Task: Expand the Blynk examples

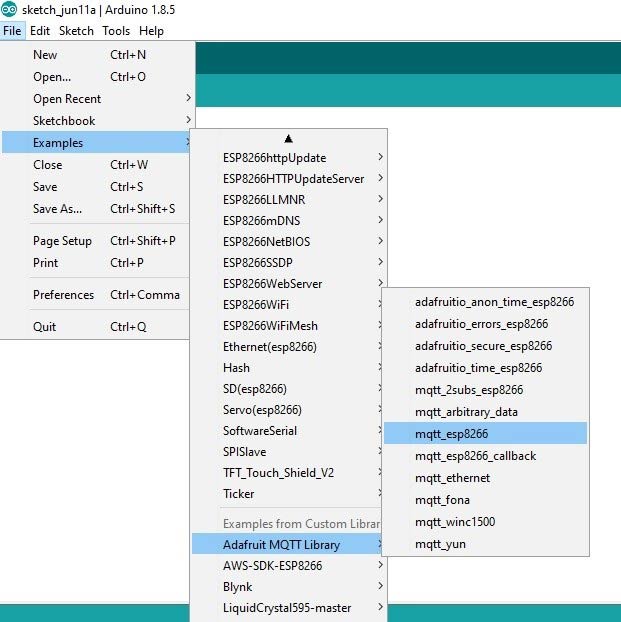Action: coord(288,587)
